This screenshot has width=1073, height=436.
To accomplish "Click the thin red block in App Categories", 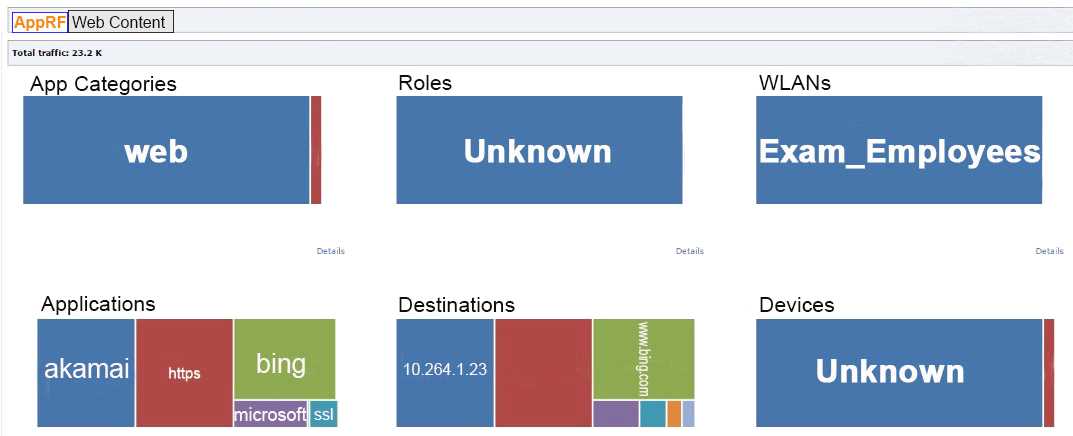I will pos(316,150).
